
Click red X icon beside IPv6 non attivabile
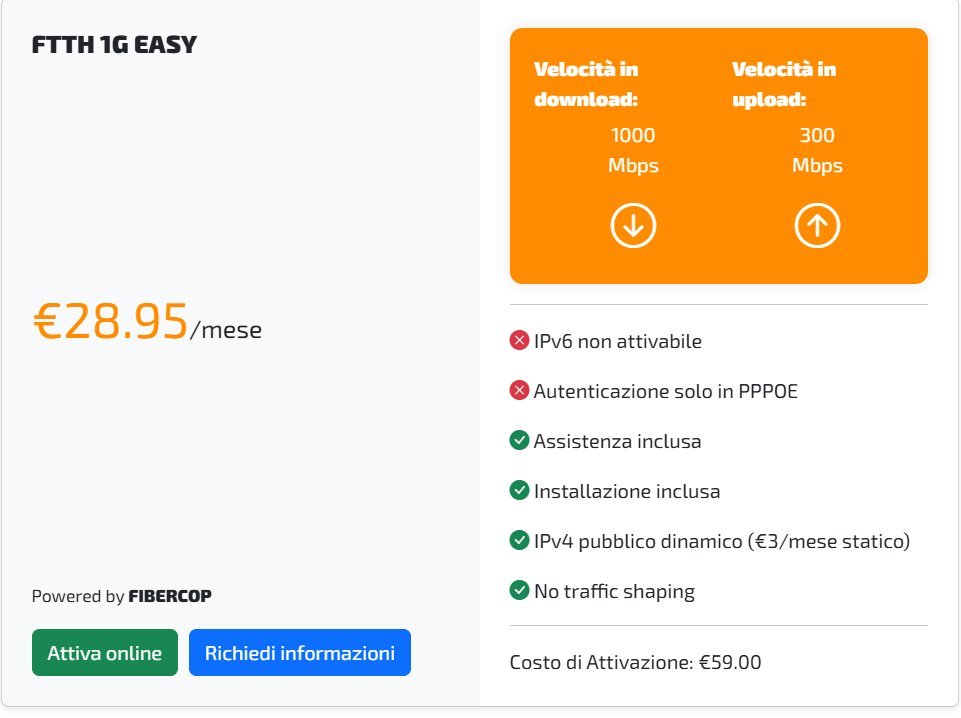click(519, 341)
